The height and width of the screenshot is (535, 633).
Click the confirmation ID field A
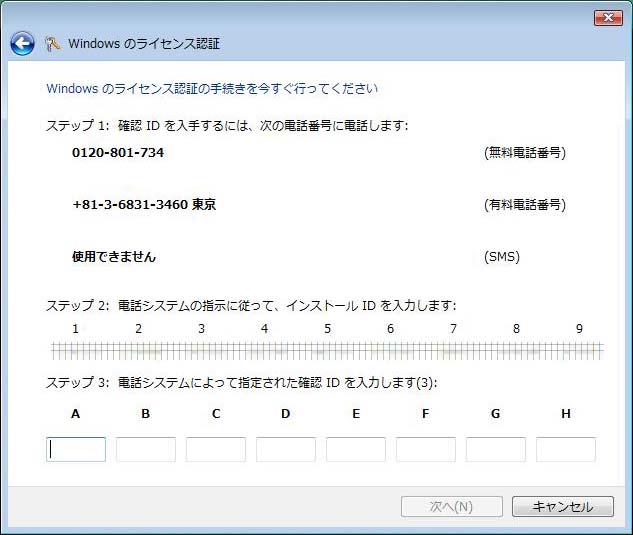[76, 449]
